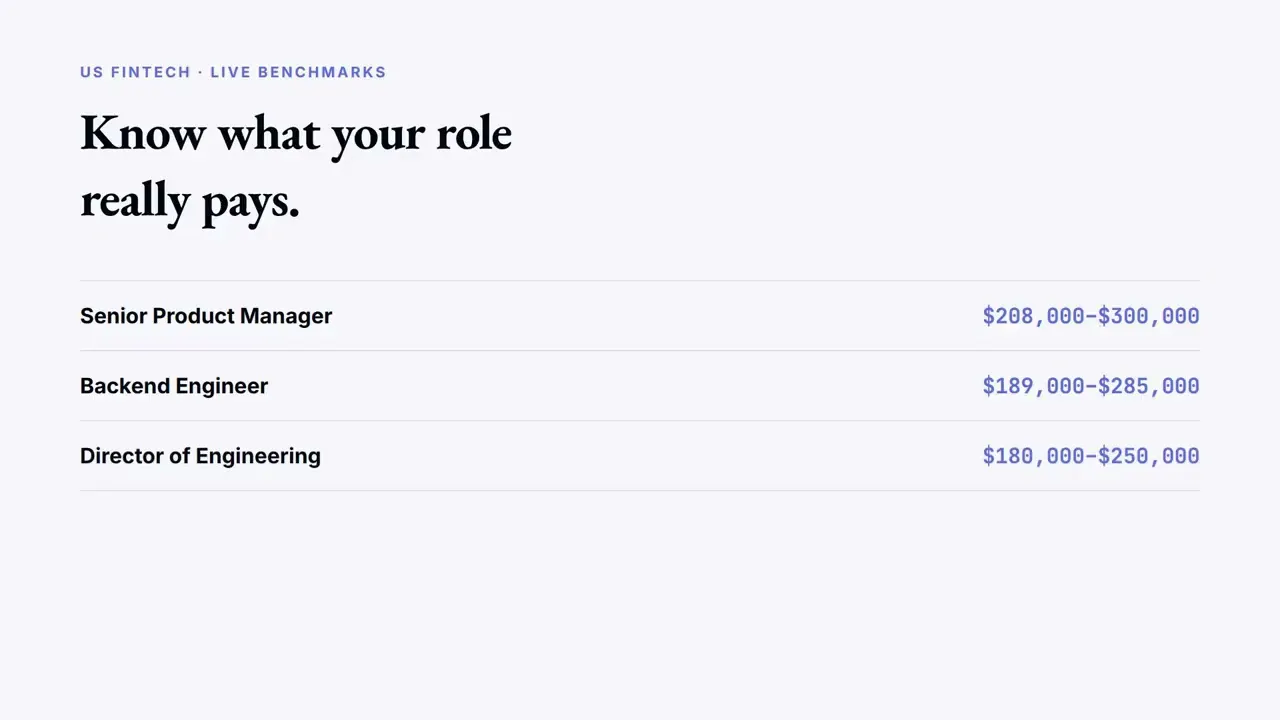
Task: Select the $285,000 salary figure
Action: 1149,386
